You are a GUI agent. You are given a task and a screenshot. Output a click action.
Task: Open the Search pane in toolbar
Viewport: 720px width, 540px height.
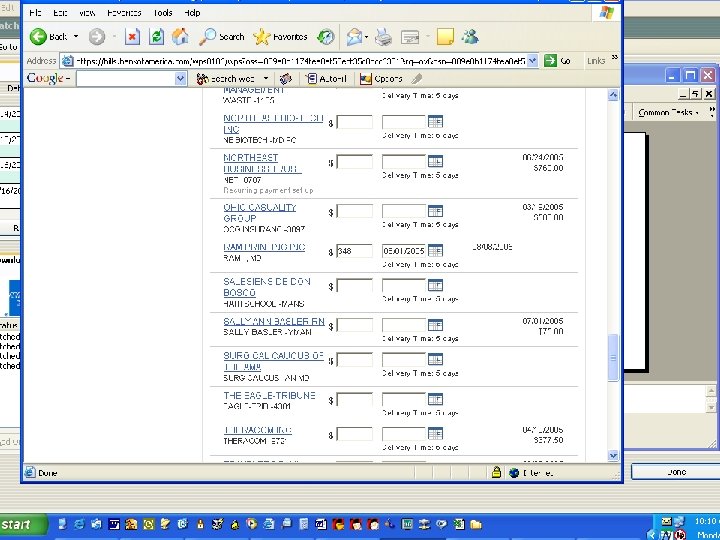[221, 37]
